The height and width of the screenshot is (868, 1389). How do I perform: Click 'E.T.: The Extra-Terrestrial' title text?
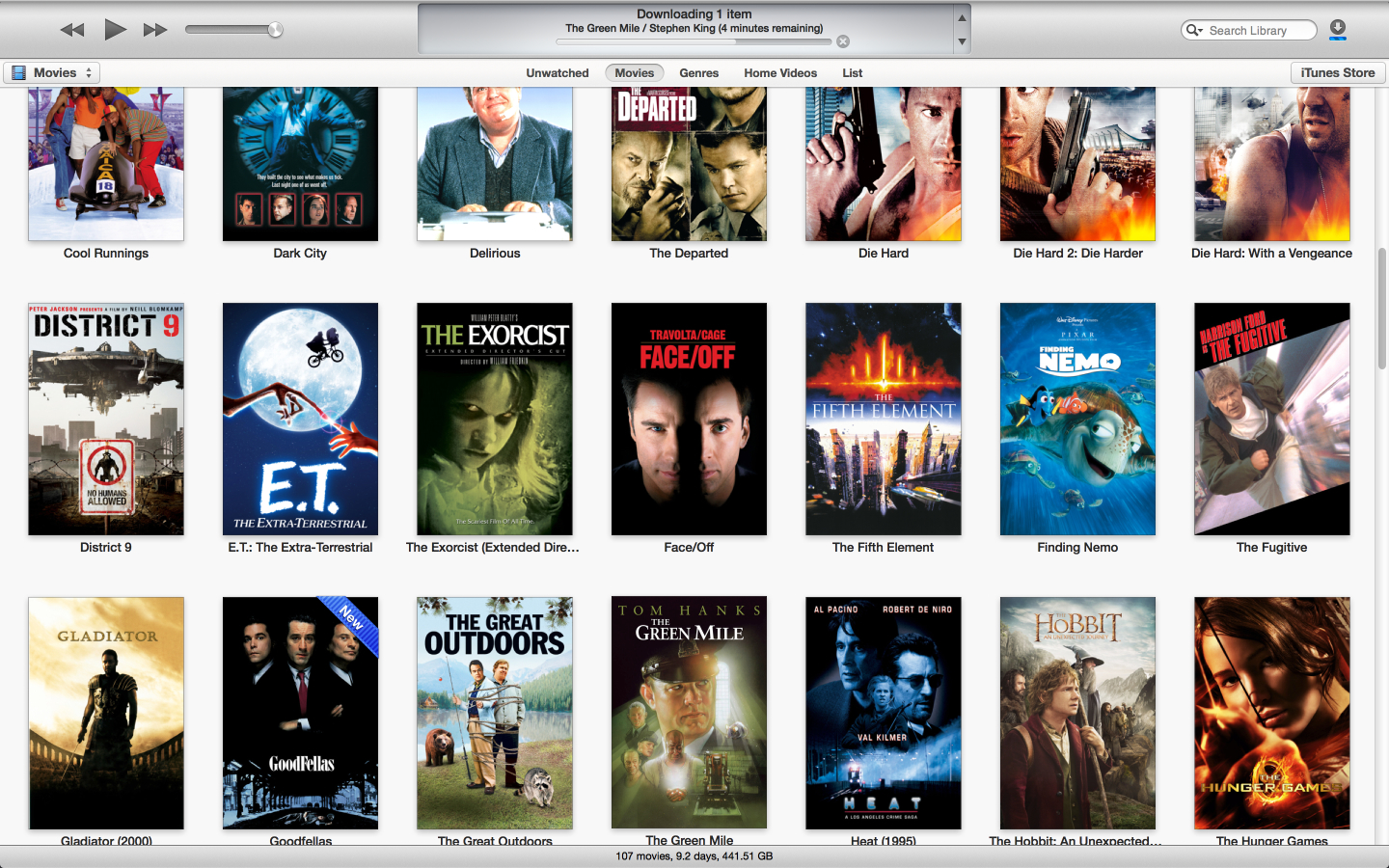300,548
